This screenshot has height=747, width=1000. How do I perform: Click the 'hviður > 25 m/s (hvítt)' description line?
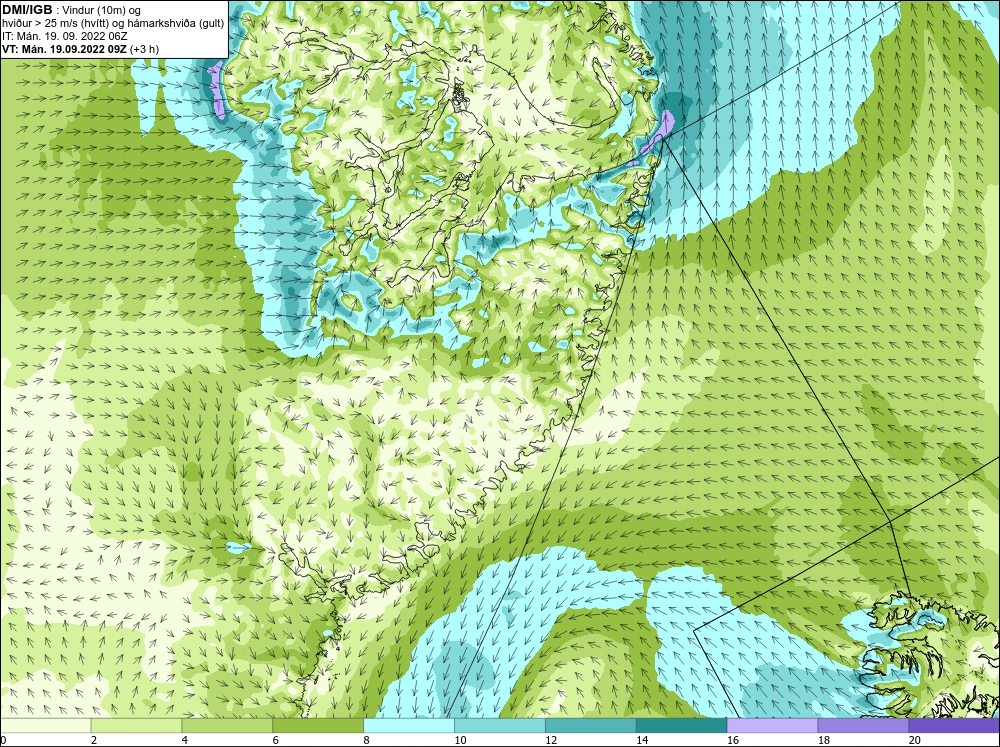click(113, 23)
